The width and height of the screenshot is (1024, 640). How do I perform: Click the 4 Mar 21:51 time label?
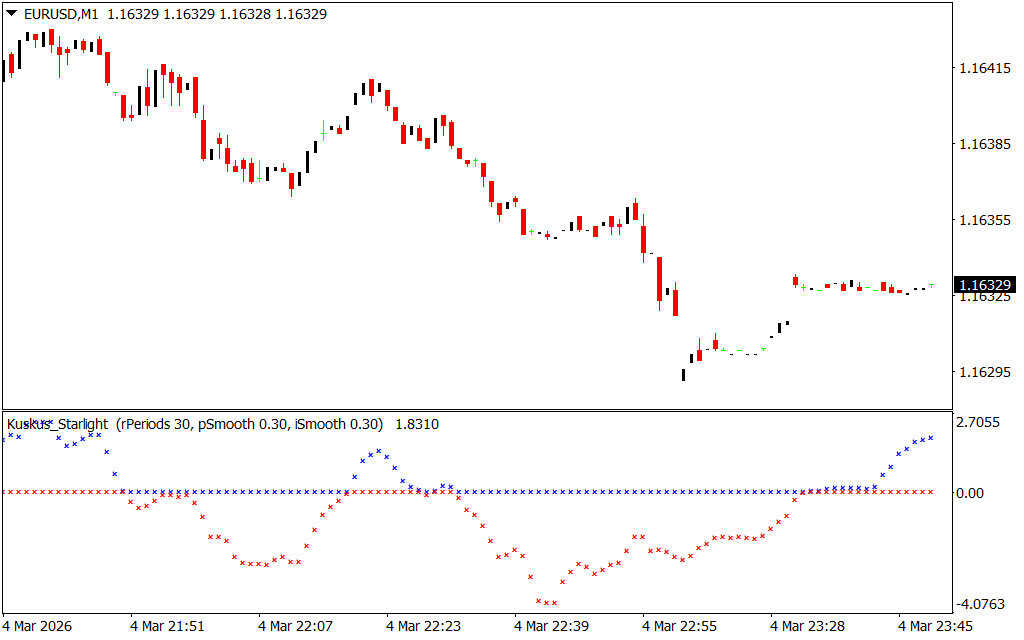click(x=167, y=626)
